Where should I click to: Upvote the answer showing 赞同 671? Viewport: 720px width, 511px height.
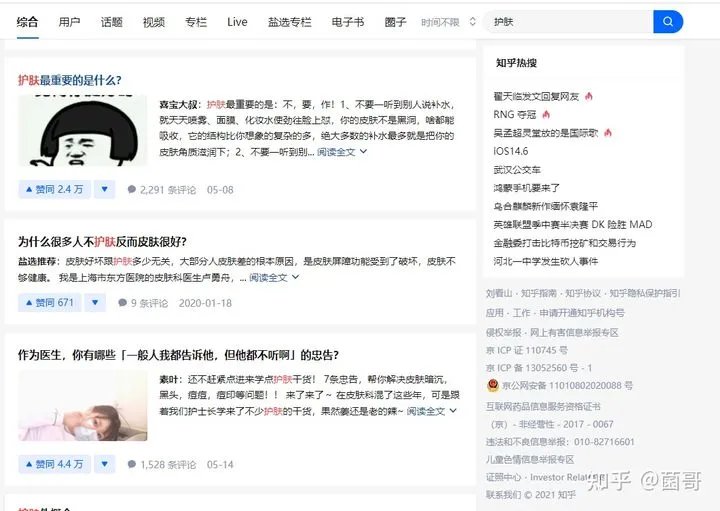[50, 303]
